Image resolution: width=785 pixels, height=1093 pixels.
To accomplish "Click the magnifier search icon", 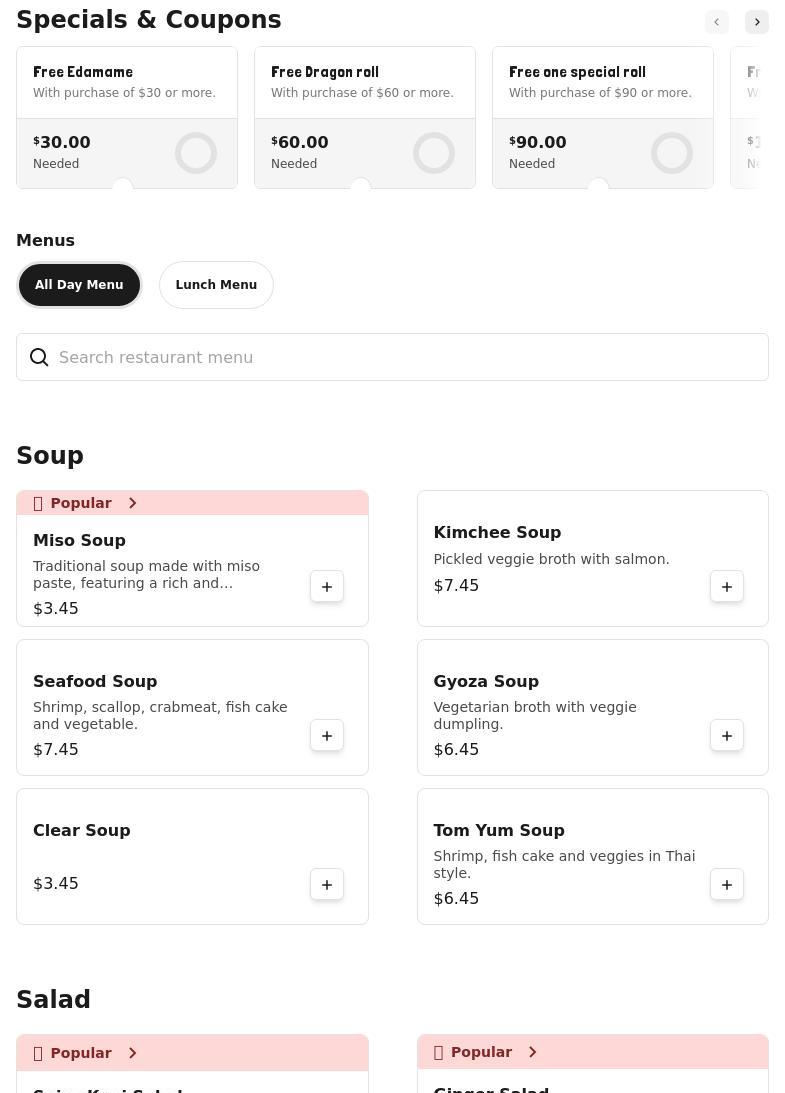I will (39, 358).
